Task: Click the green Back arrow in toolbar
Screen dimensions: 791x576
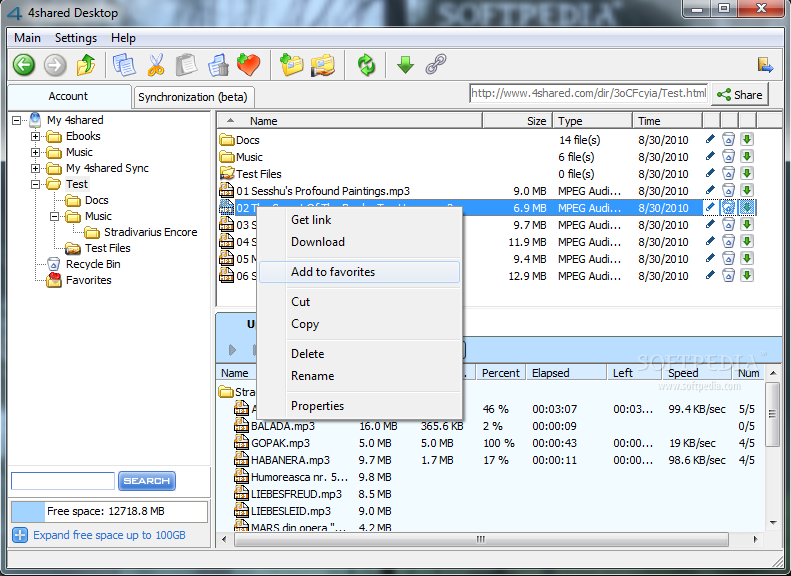Action: (x=24, y=66)
